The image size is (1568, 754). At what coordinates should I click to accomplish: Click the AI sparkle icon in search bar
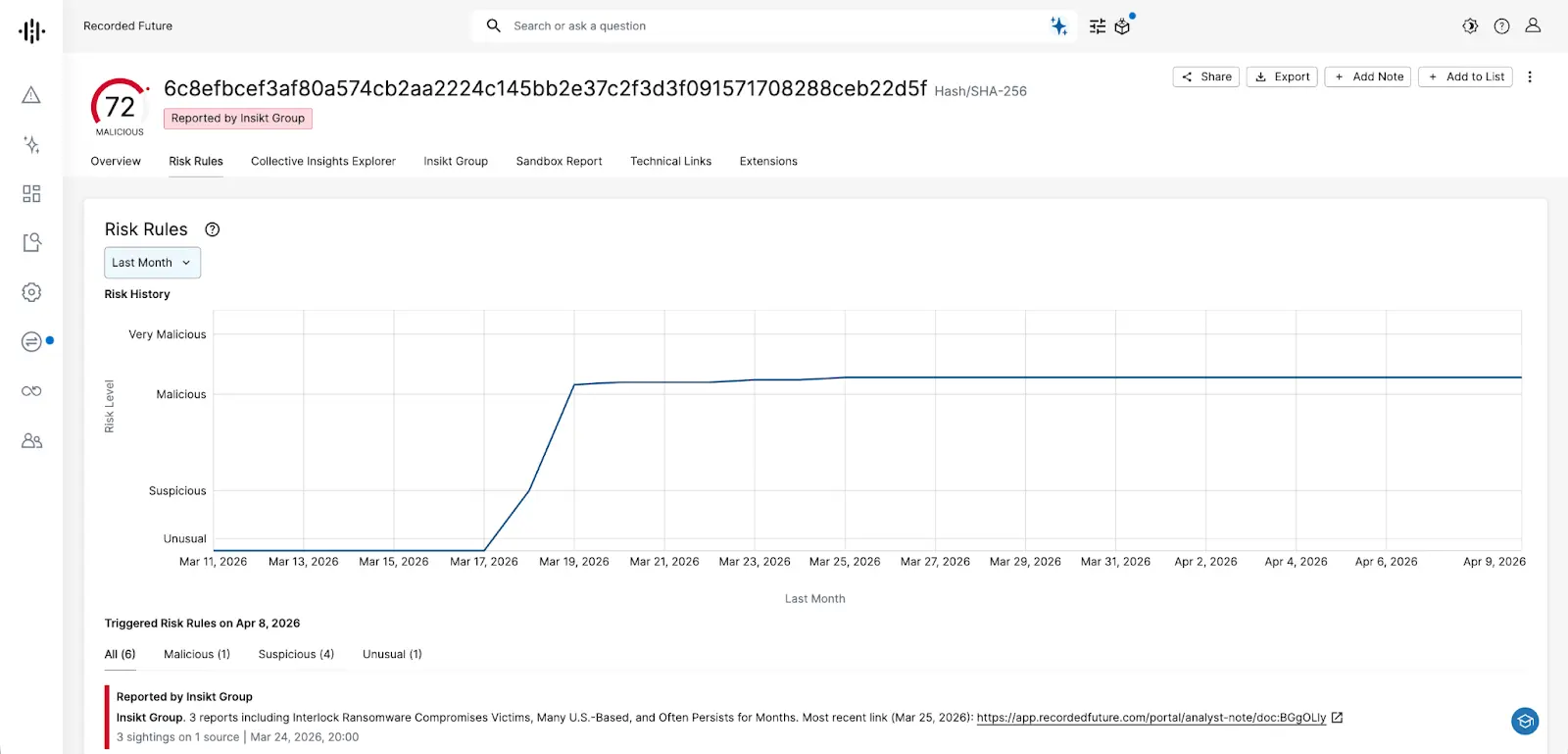[x=1058, y=26]
